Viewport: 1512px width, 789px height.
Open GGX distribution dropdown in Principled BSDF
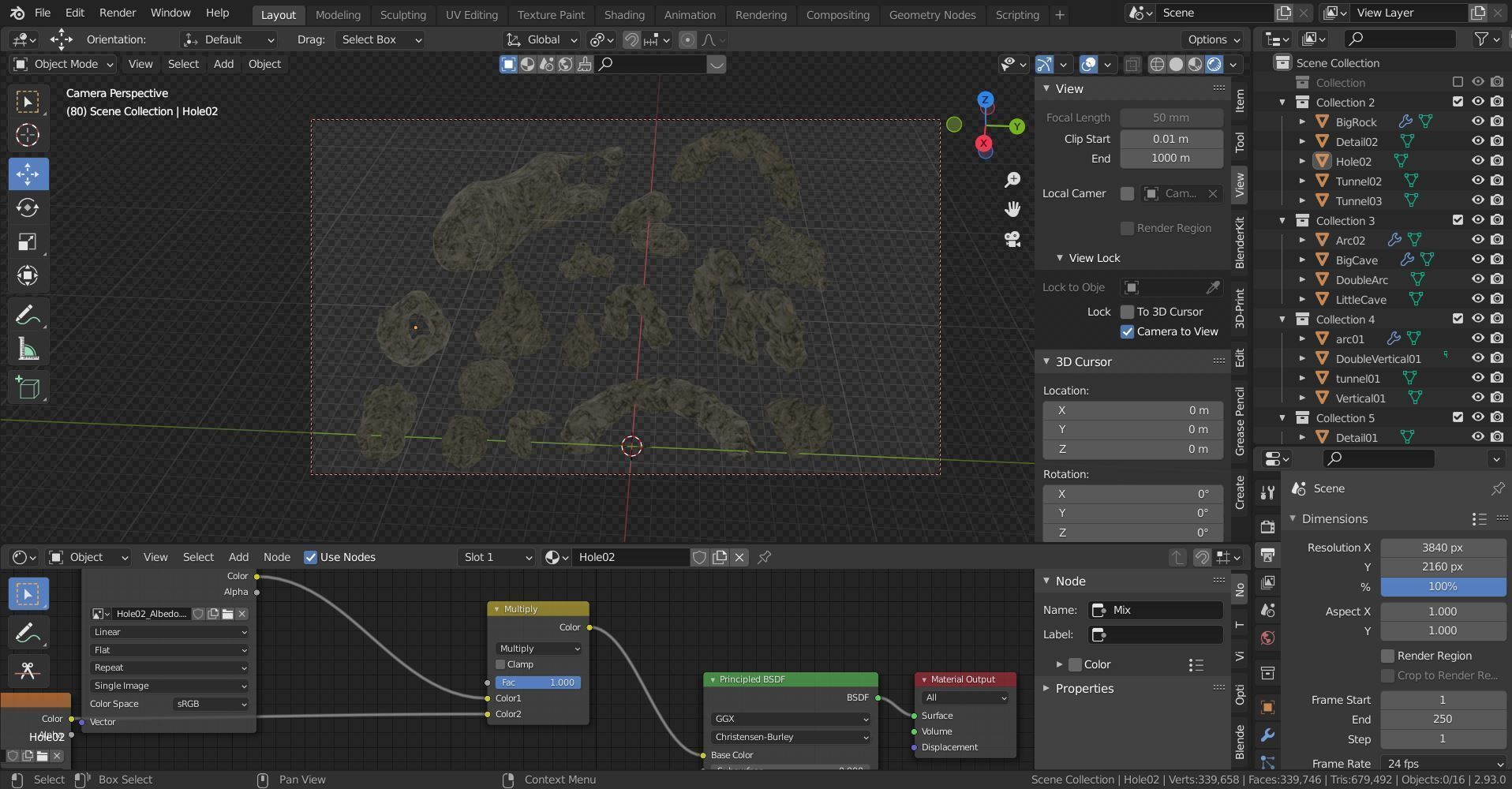(x=790, y=719)
